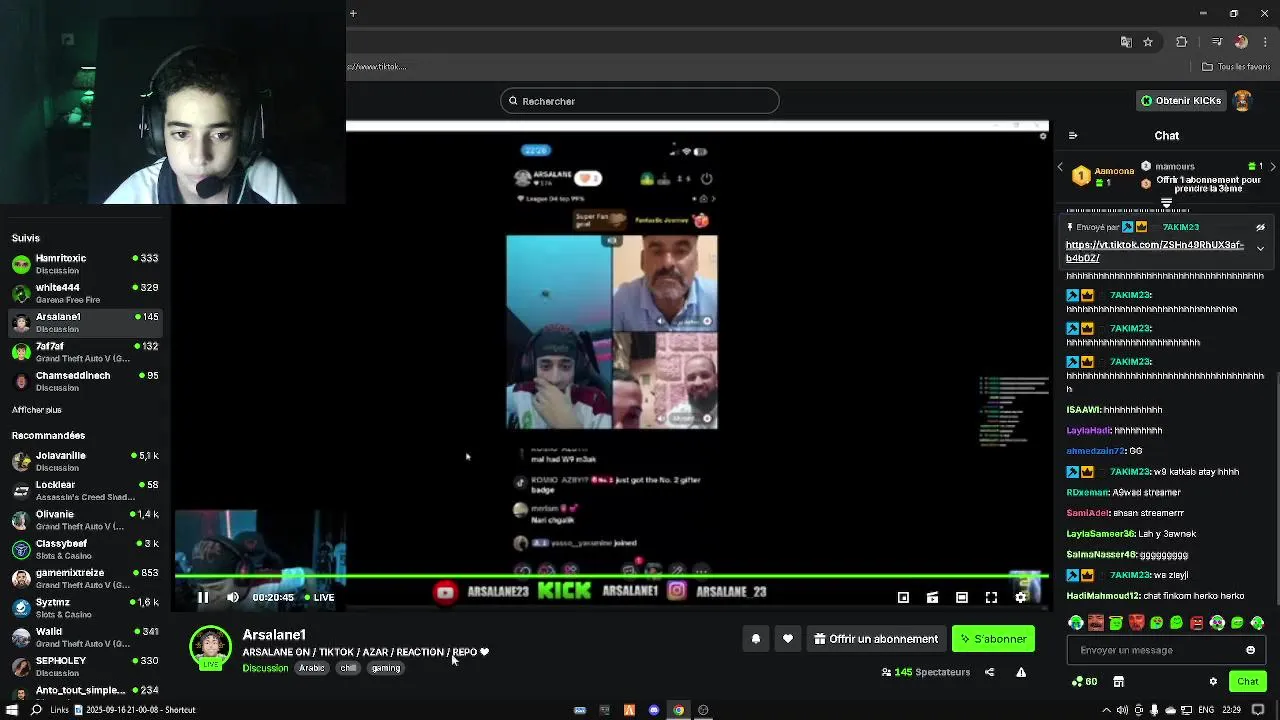Viewport: 1280px width, 720px height.
Task: Focus the Rechercher search field
Action: pyautogui.click(x=640, y=101)
